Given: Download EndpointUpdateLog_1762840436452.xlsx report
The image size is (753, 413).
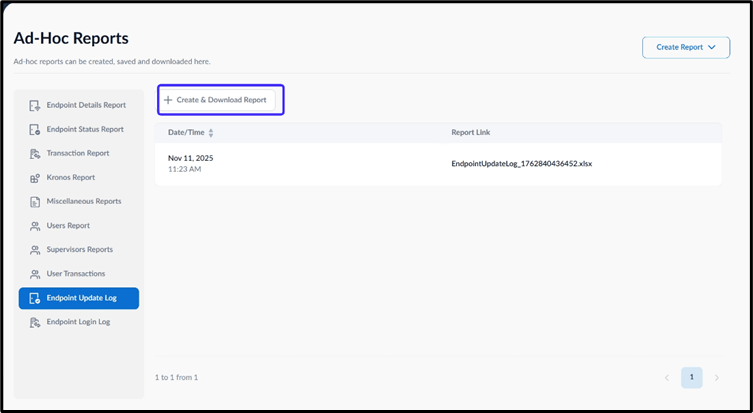Looking at the screenshot, I should coord(522,164).
